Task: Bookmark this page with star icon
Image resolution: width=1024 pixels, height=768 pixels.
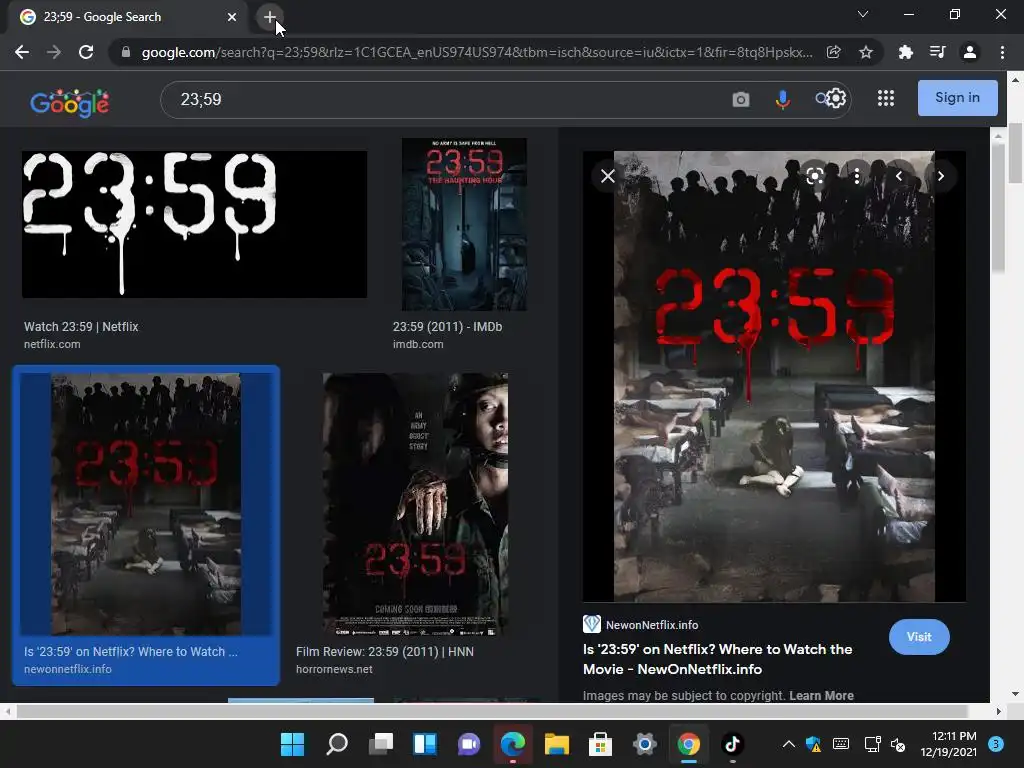Action: 866,52
